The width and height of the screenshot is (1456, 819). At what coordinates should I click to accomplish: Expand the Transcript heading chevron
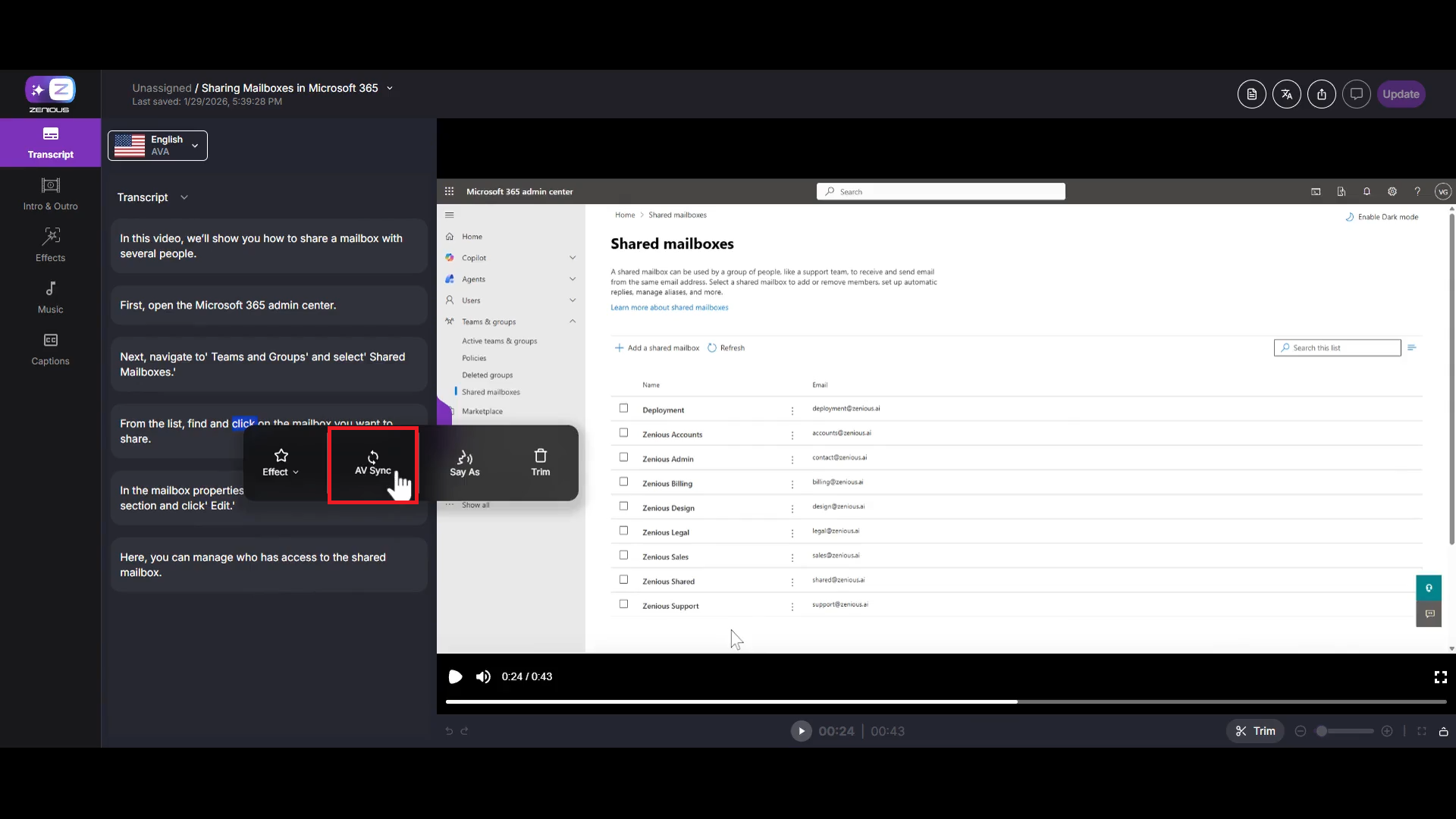coord(184,197)
